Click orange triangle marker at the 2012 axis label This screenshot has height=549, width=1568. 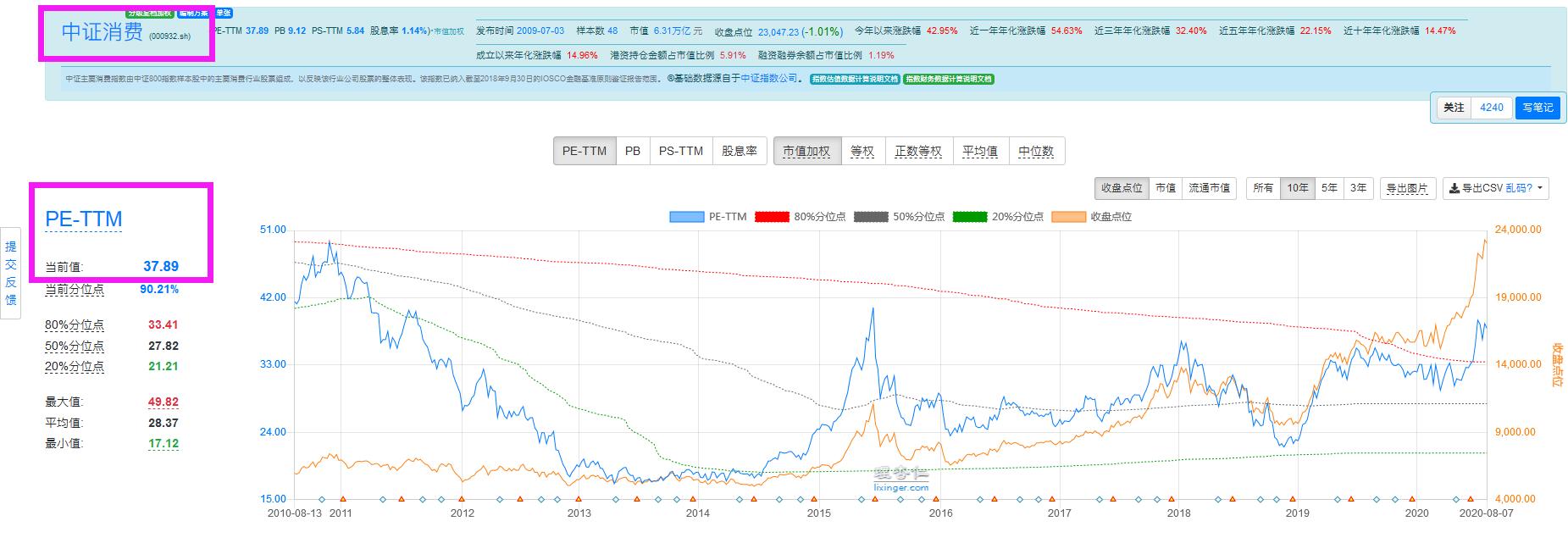(462, 499)
